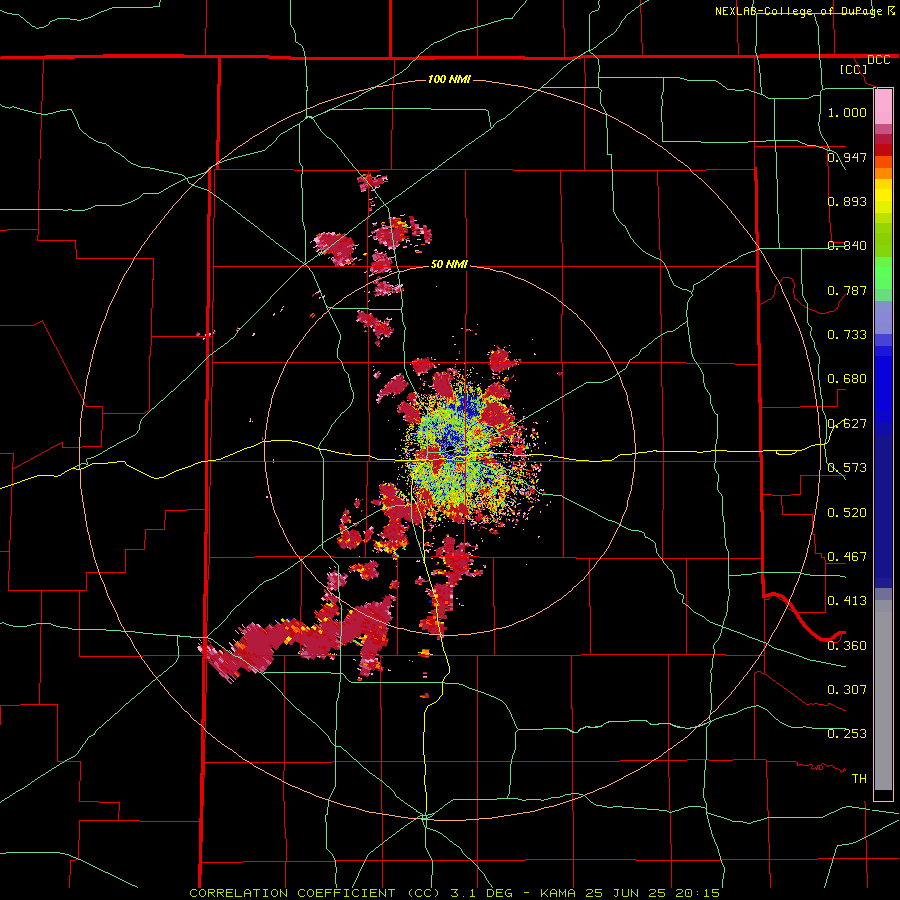Select the 0.253 legend value
Image resolution: width=900 pixels, height=900 pixels.
click(x=847, y=734)
